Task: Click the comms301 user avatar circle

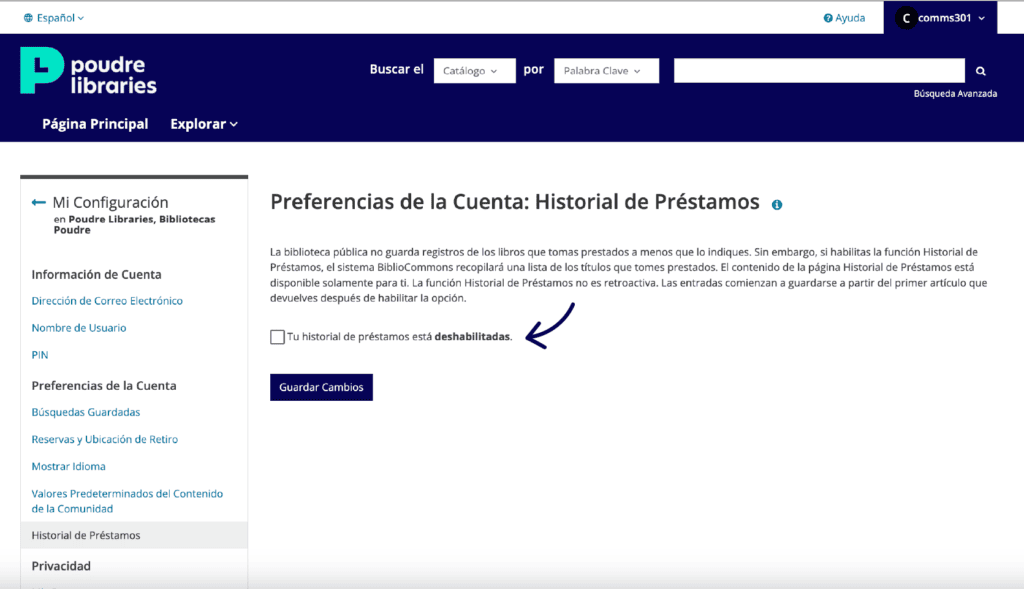Action: tap(906, 18)
